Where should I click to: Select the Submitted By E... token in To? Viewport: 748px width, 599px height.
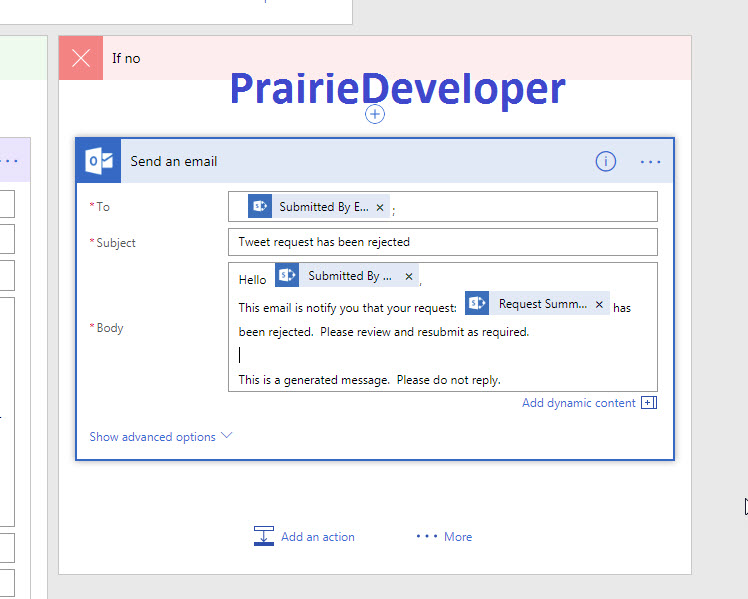click(319, 207)
